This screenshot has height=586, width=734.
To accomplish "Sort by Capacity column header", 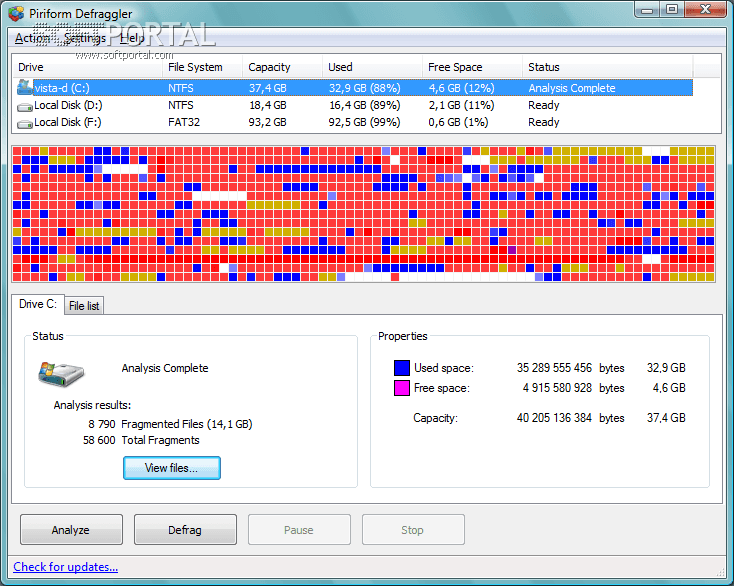I will [x=282, y=67].
